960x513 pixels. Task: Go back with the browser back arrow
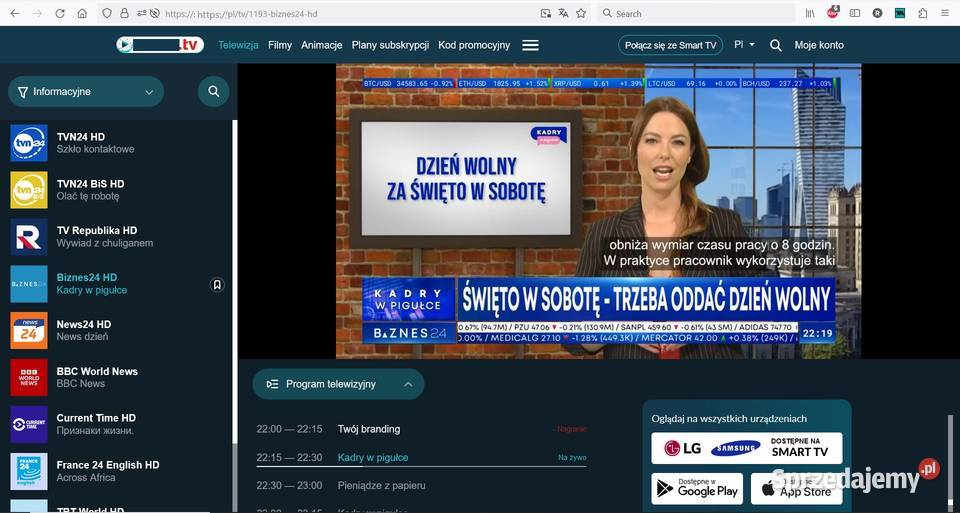point(15,13)
